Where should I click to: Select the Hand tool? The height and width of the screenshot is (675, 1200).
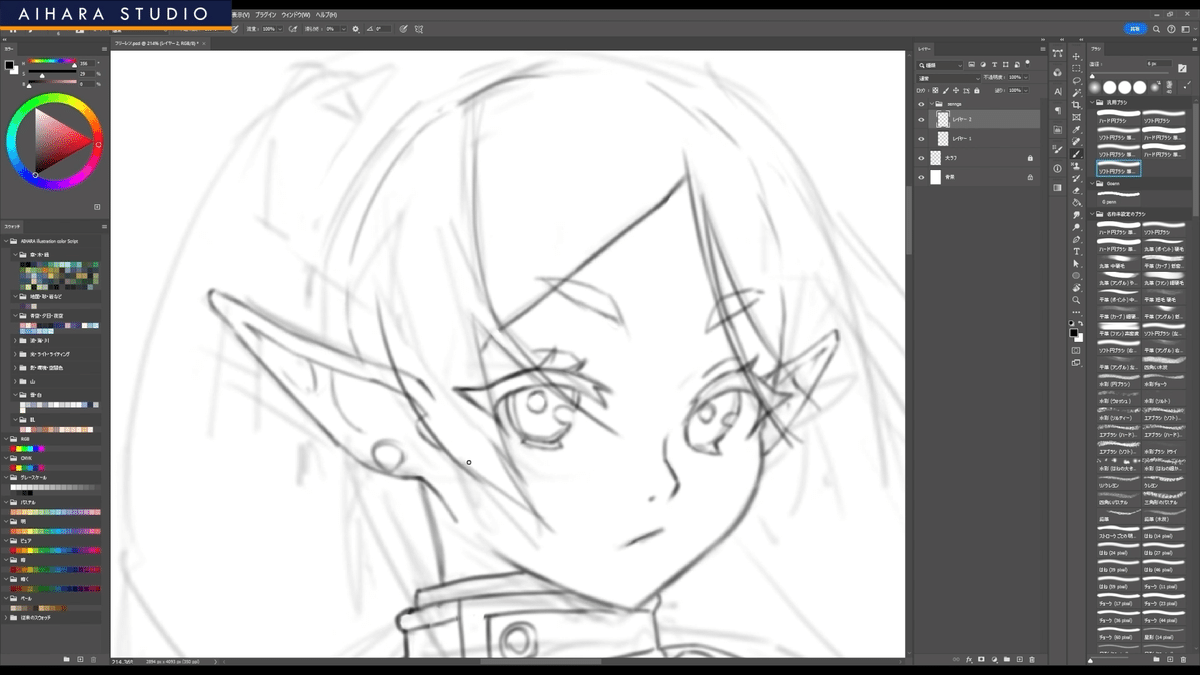point(1076,287)
